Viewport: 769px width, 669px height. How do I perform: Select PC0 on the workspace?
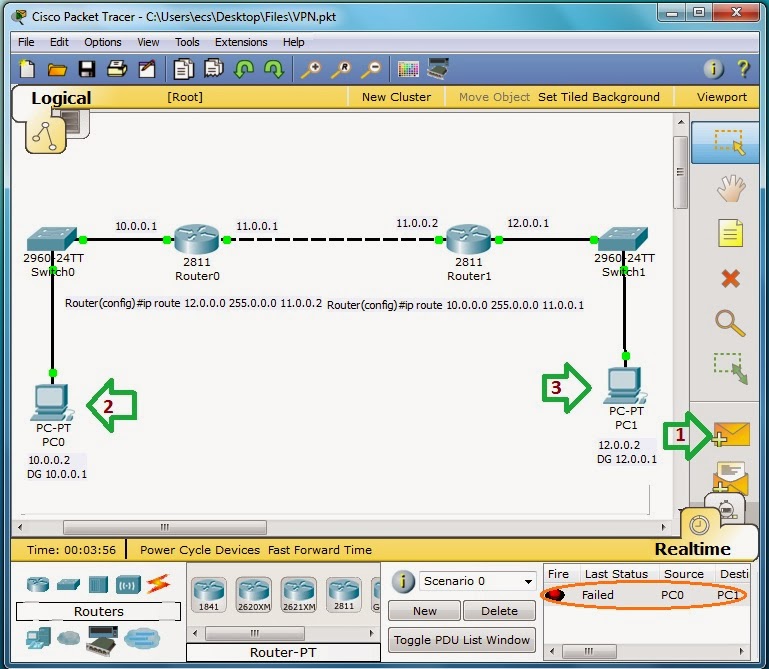tap(52, 403)
